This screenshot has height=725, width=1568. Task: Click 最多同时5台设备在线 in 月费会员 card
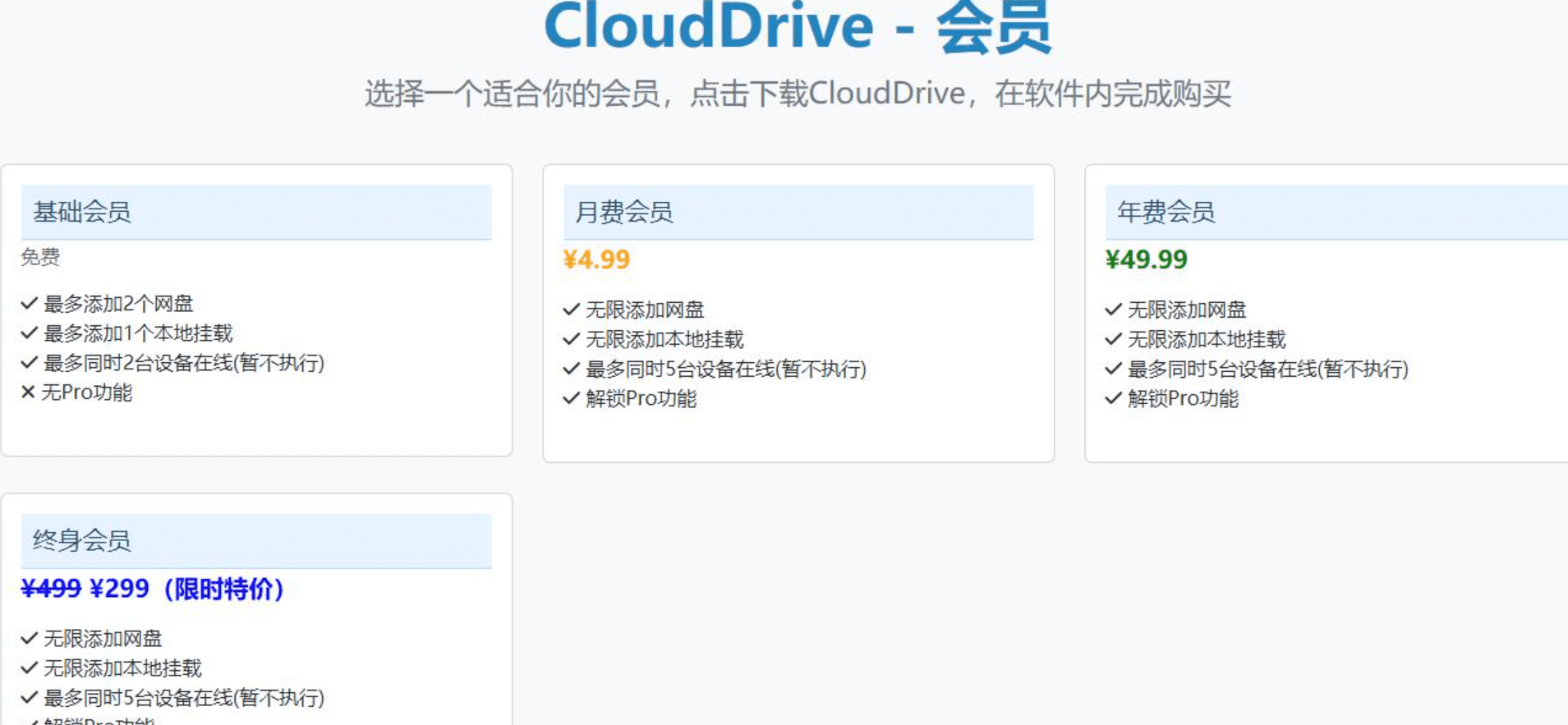click(x=726, y=369)
